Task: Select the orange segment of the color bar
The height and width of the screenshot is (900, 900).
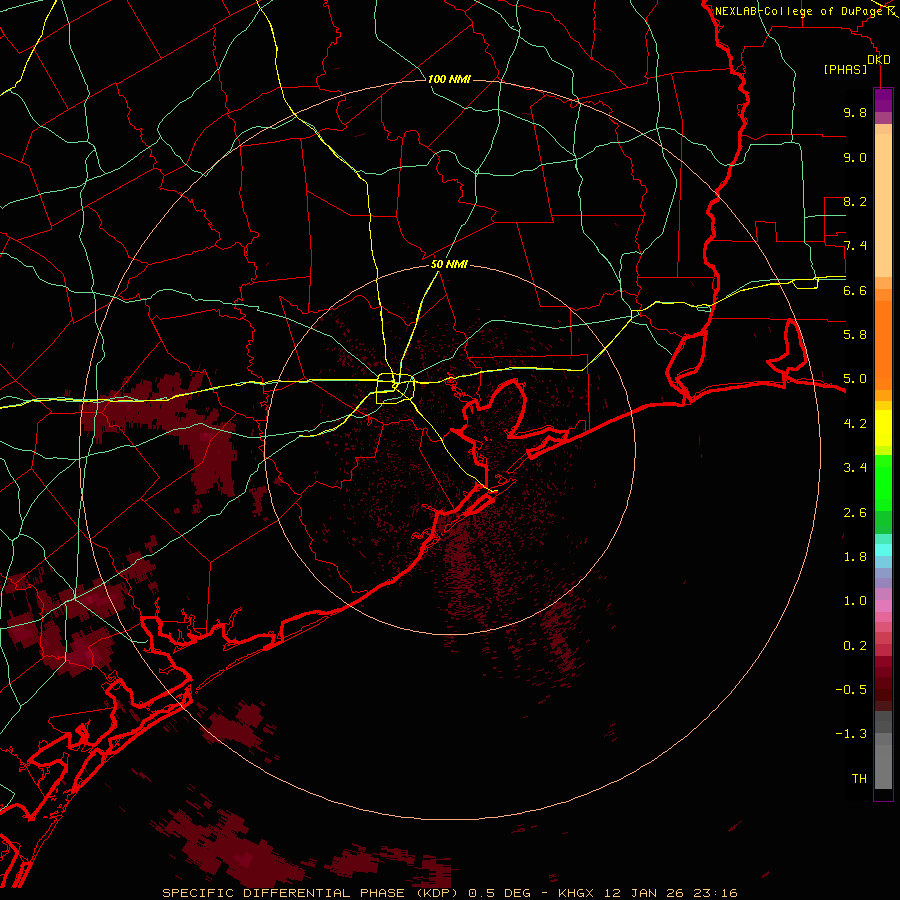Action: tap(883, 345)
